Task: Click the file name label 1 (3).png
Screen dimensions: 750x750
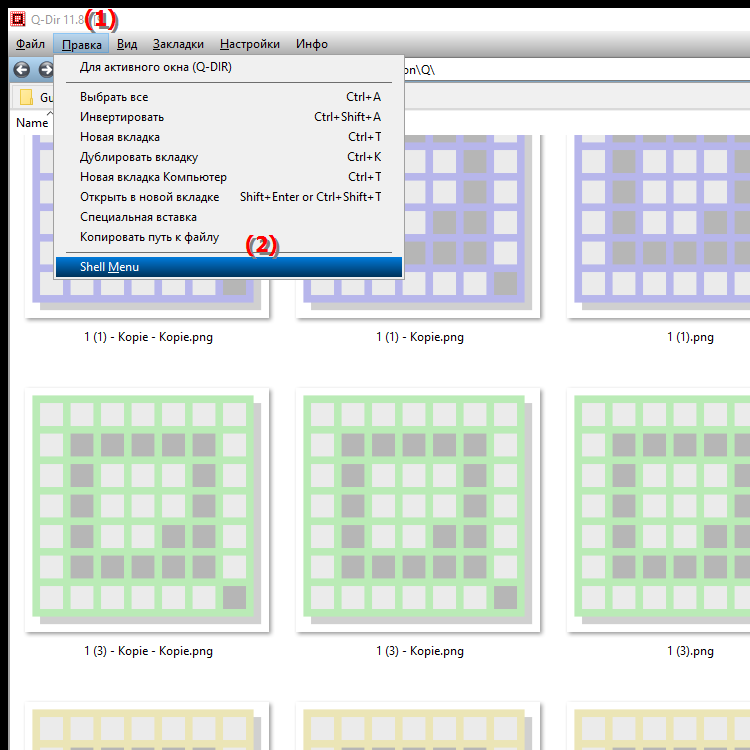Action: [690, 651]
